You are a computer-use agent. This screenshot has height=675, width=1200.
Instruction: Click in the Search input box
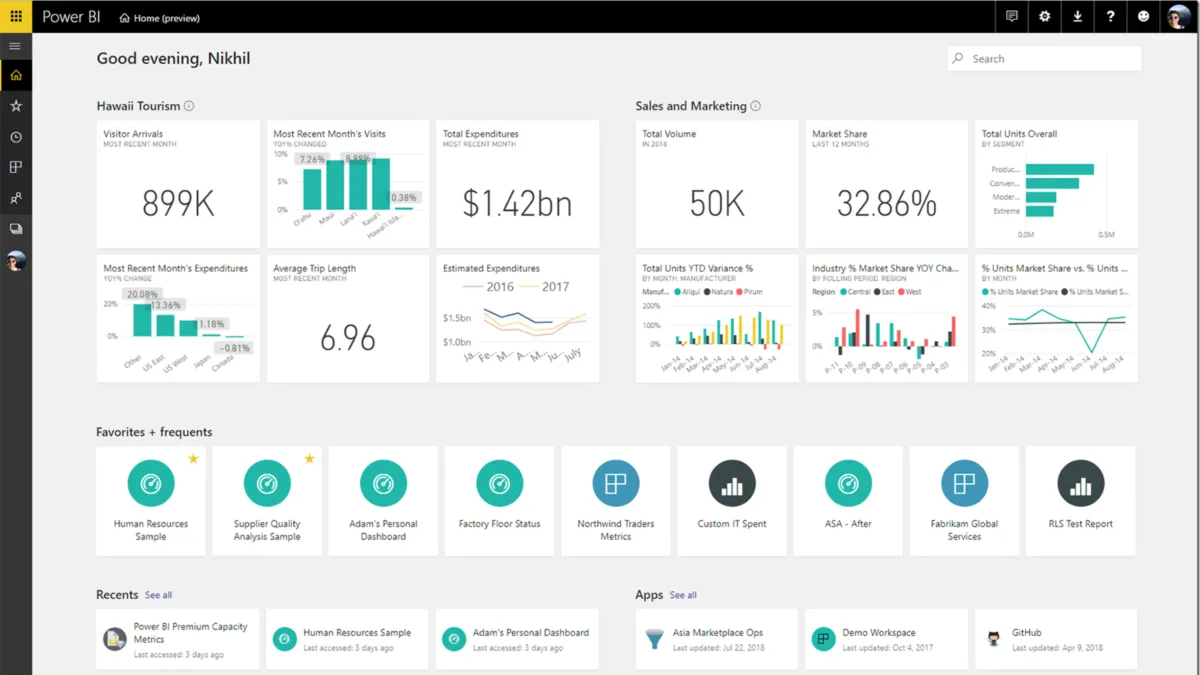pos(1044,59)
